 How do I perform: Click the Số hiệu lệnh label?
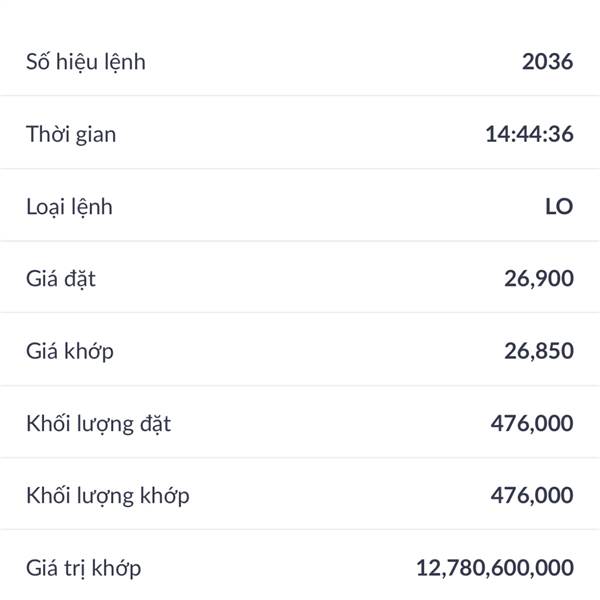coord(86,62)
